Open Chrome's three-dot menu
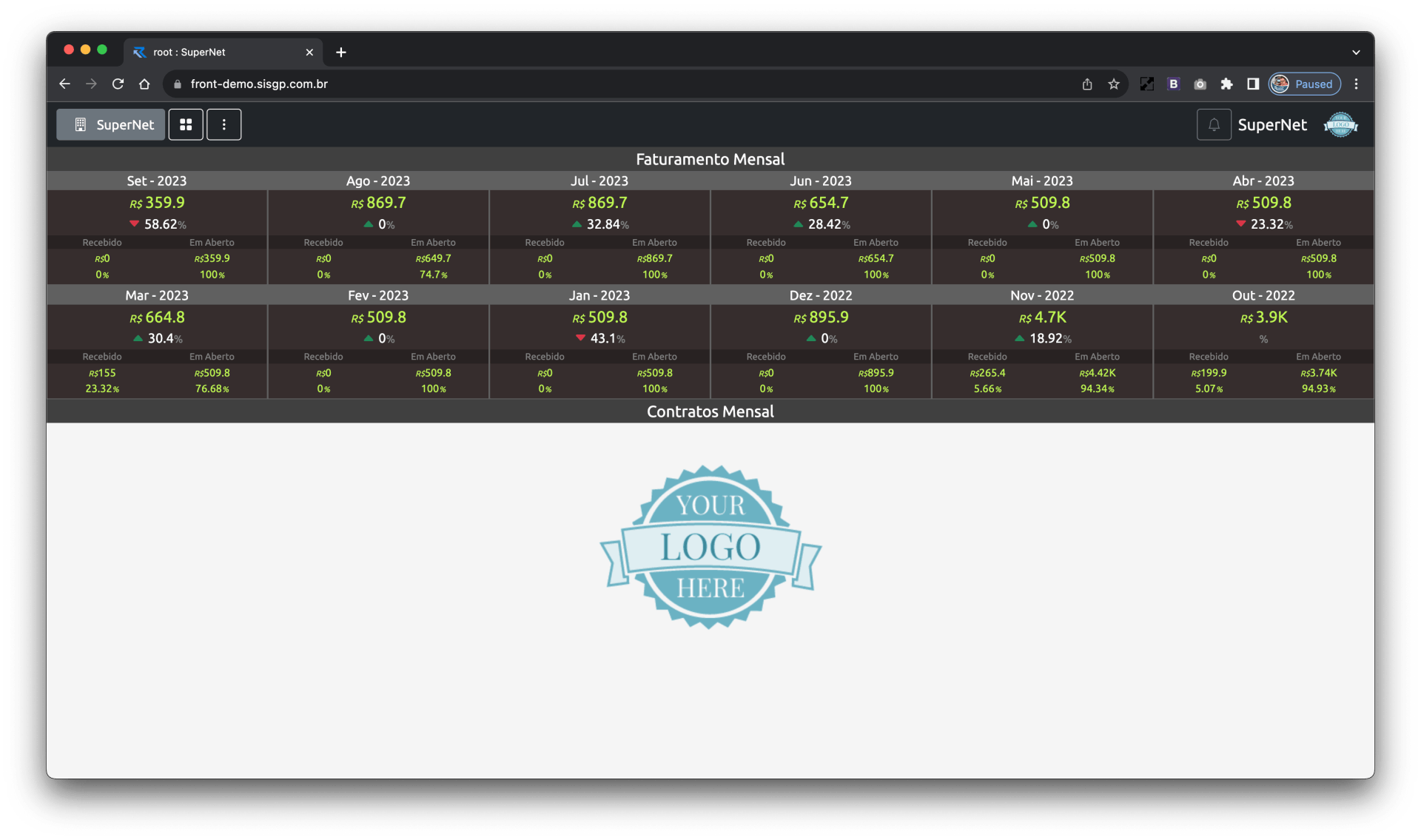 [1356, 84]
